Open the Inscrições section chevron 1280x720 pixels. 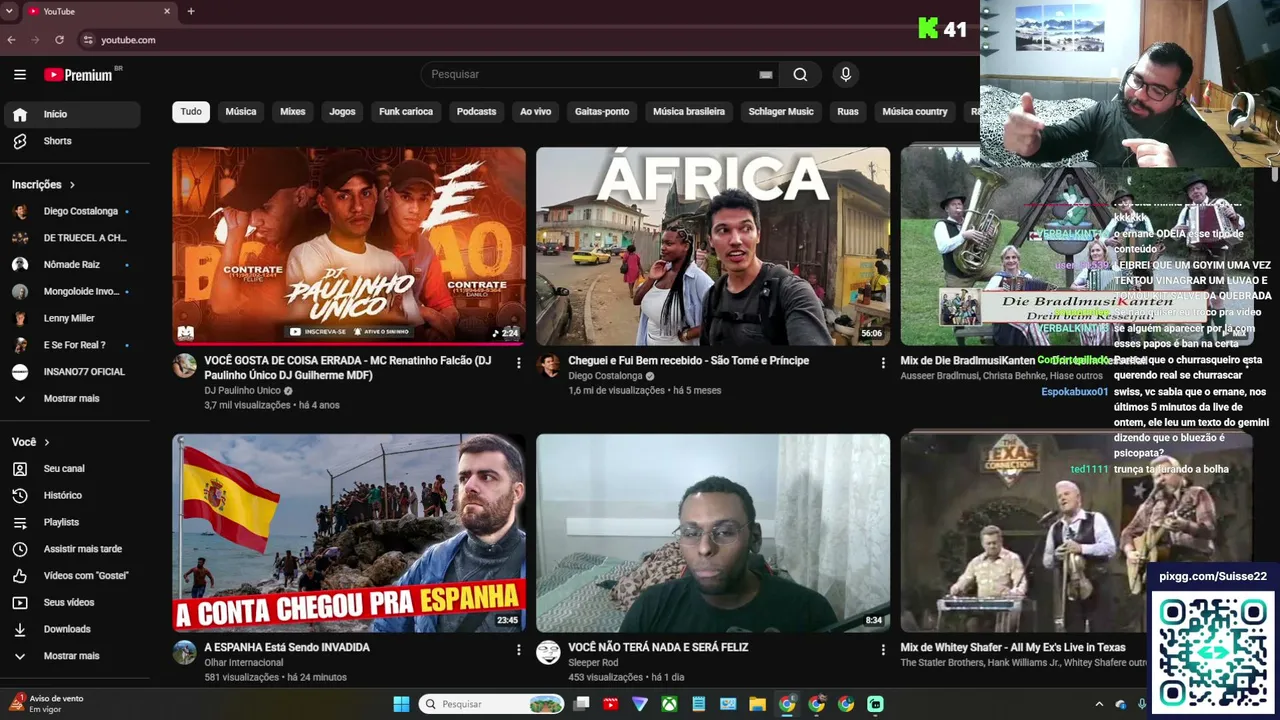(72, 185)
